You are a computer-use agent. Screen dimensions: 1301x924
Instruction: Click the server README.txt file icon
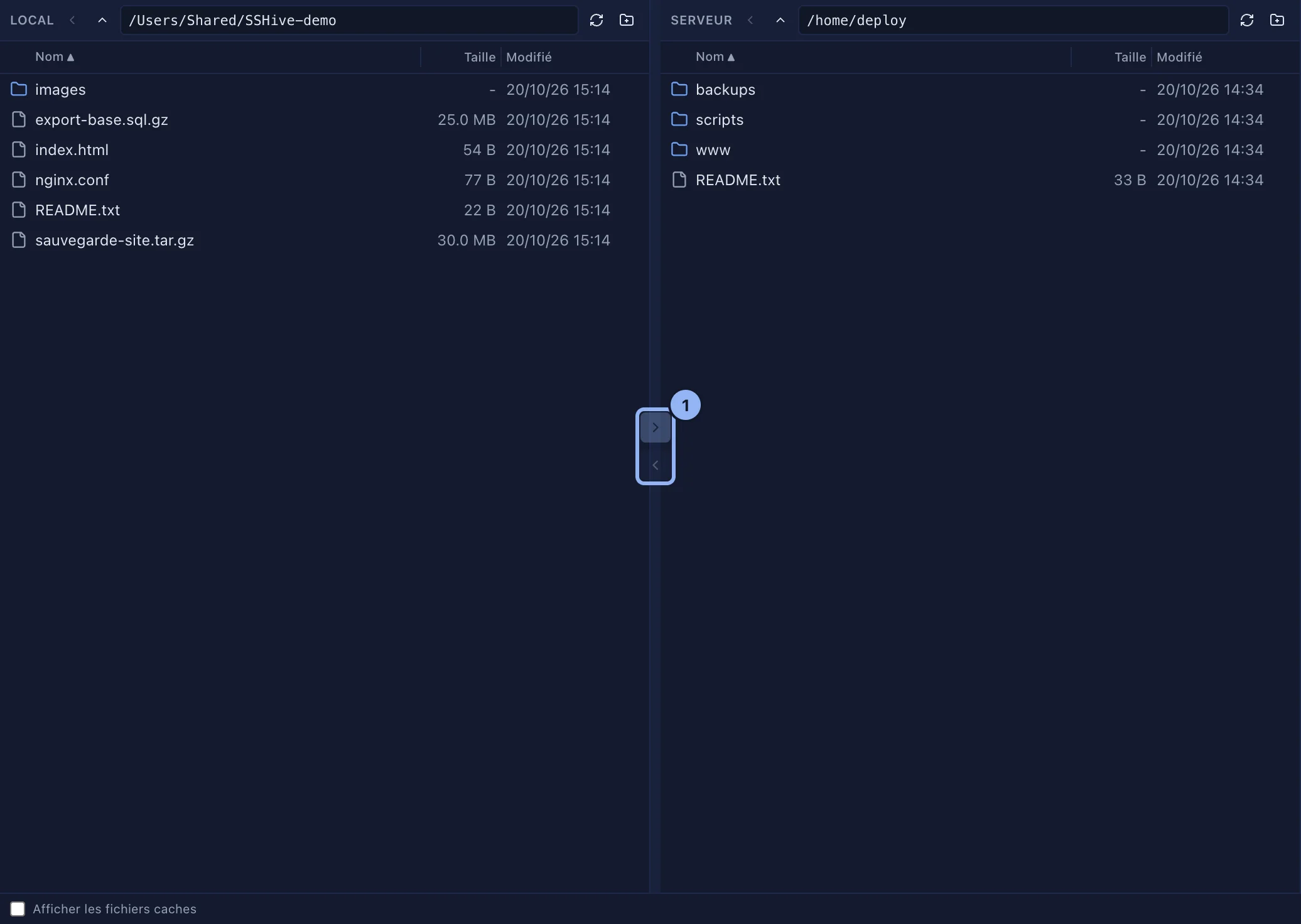(679, 180)
